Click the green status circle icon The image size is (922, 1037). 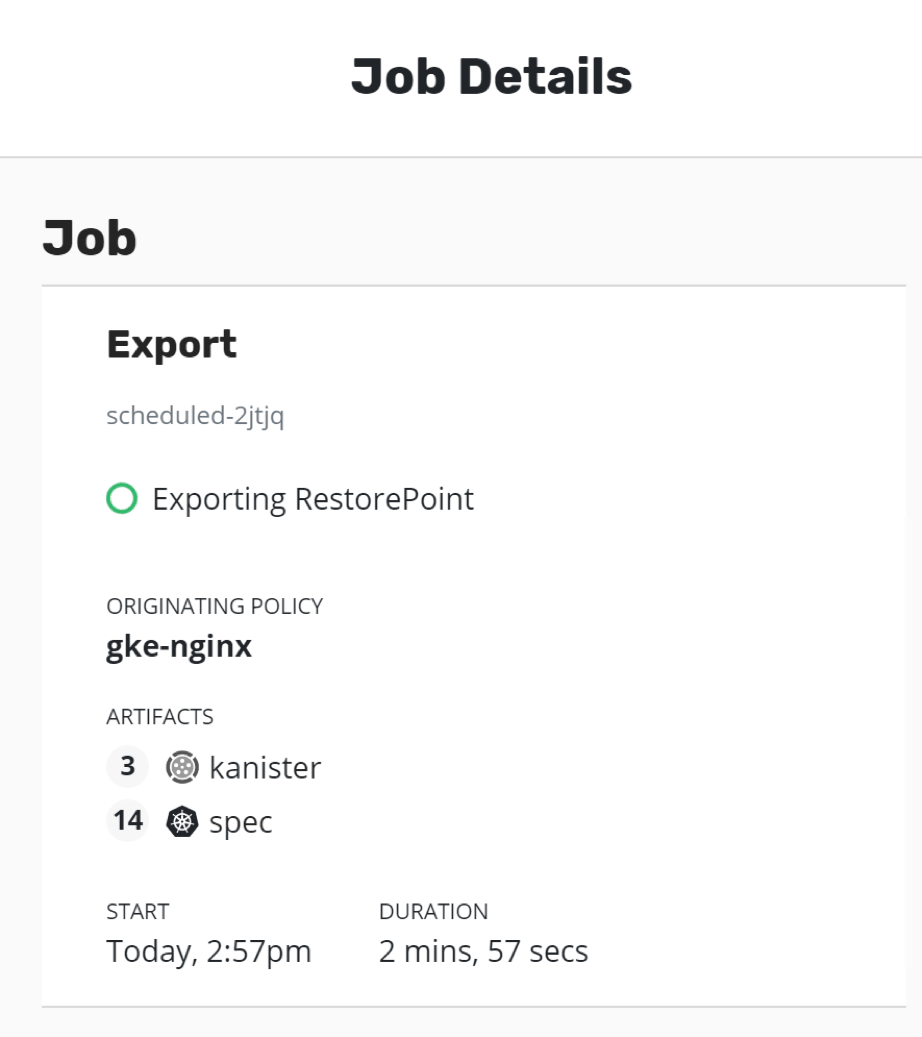point(122,499)
